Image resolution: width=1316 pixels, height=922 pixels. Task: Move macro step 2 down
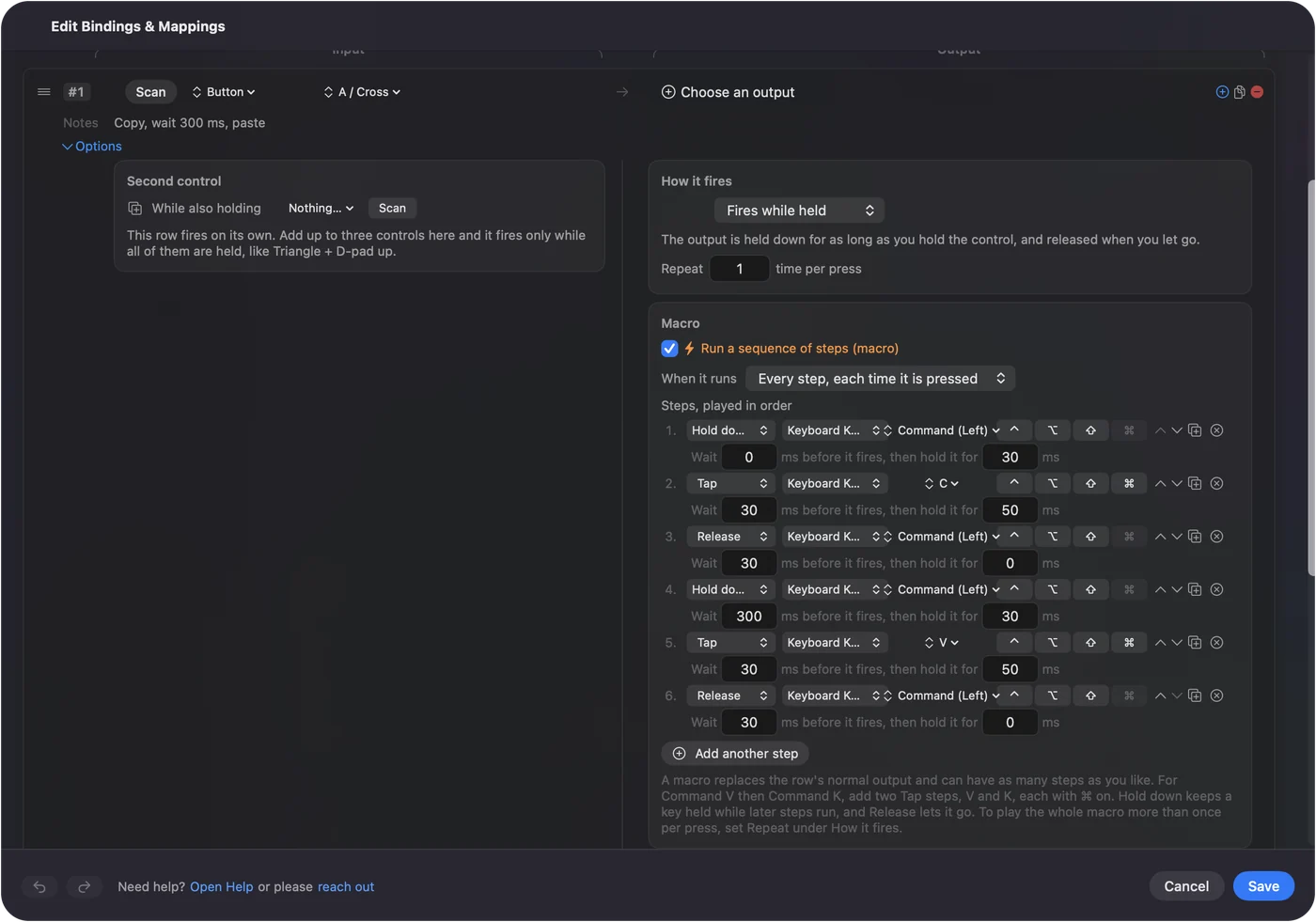1176,483
